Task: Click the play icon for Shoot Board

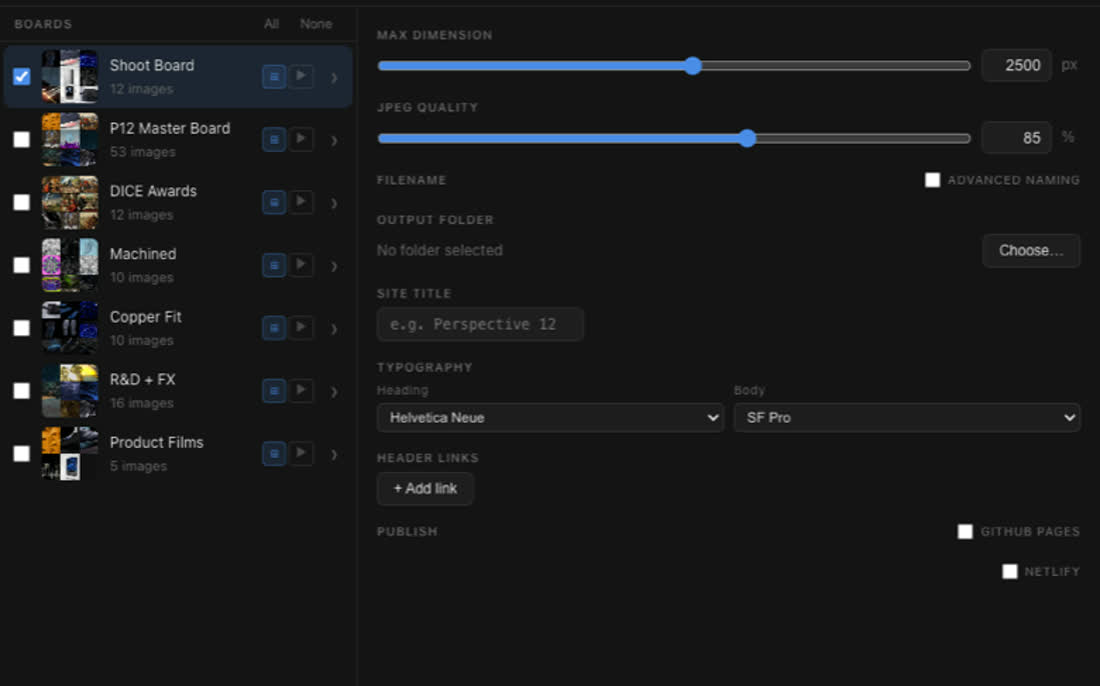Action: pyautogui.click(x=302, y=76)
